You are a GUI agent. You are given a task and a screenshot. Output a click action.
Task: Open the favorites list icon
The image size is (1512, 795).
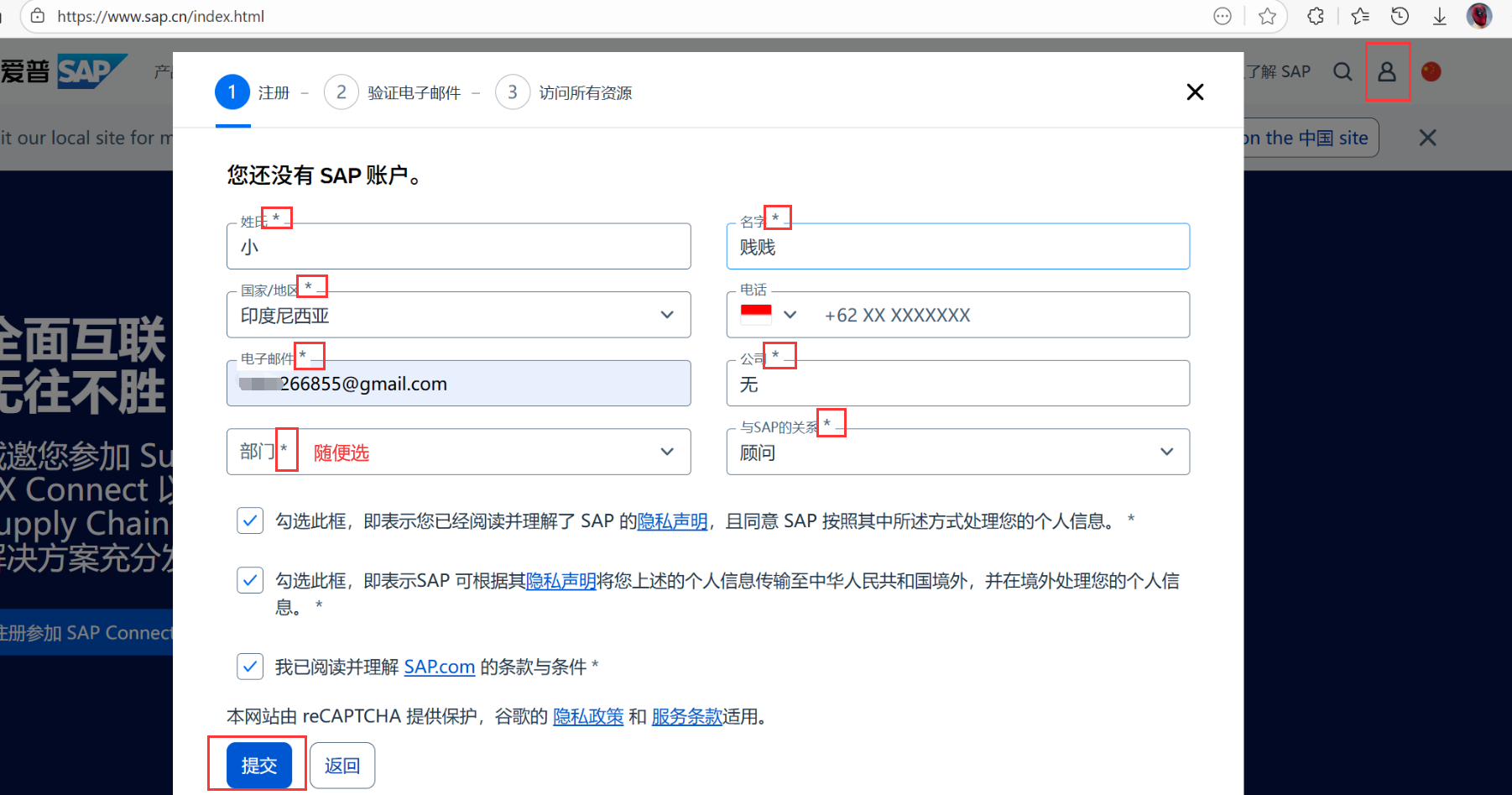point(1360,16)
